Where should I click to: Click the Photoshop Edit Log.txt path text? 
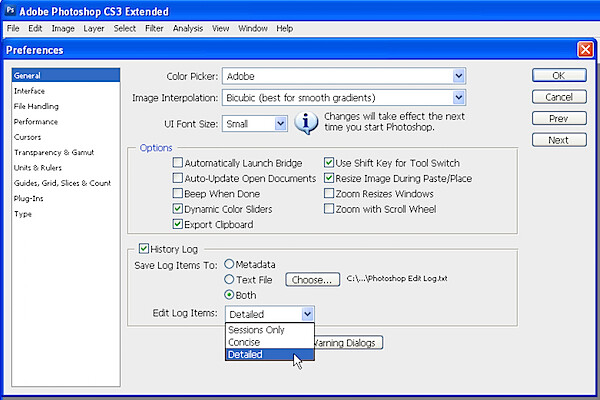pos(397,279)
